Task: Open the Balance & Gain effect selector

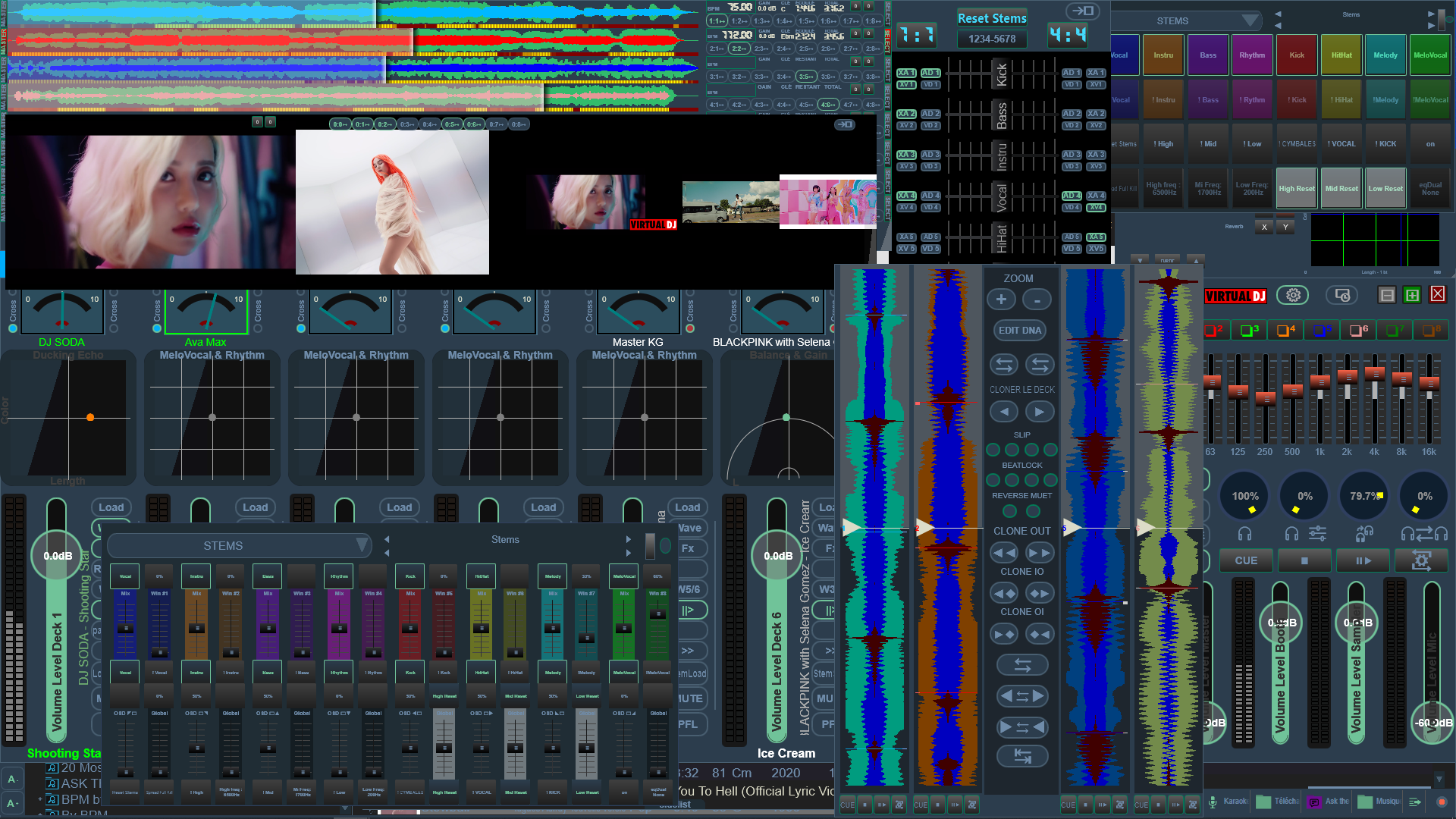Action: tap(789, 355)
